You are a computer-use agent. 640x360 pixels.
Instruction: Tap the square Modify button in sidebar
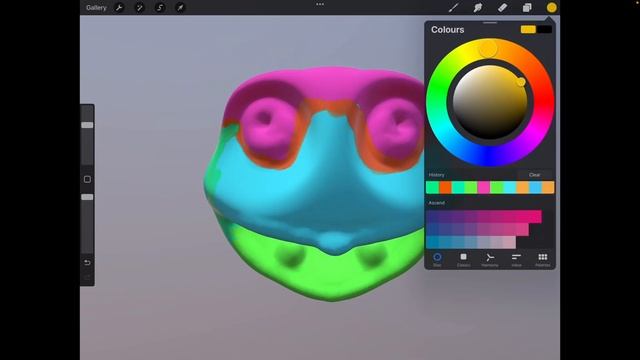[x=87, y=179]
